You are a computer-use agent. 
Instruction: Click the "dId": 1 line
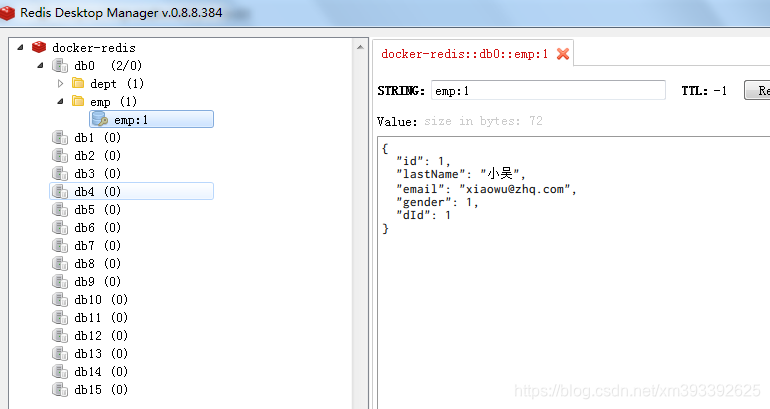(x=423, y=215)
